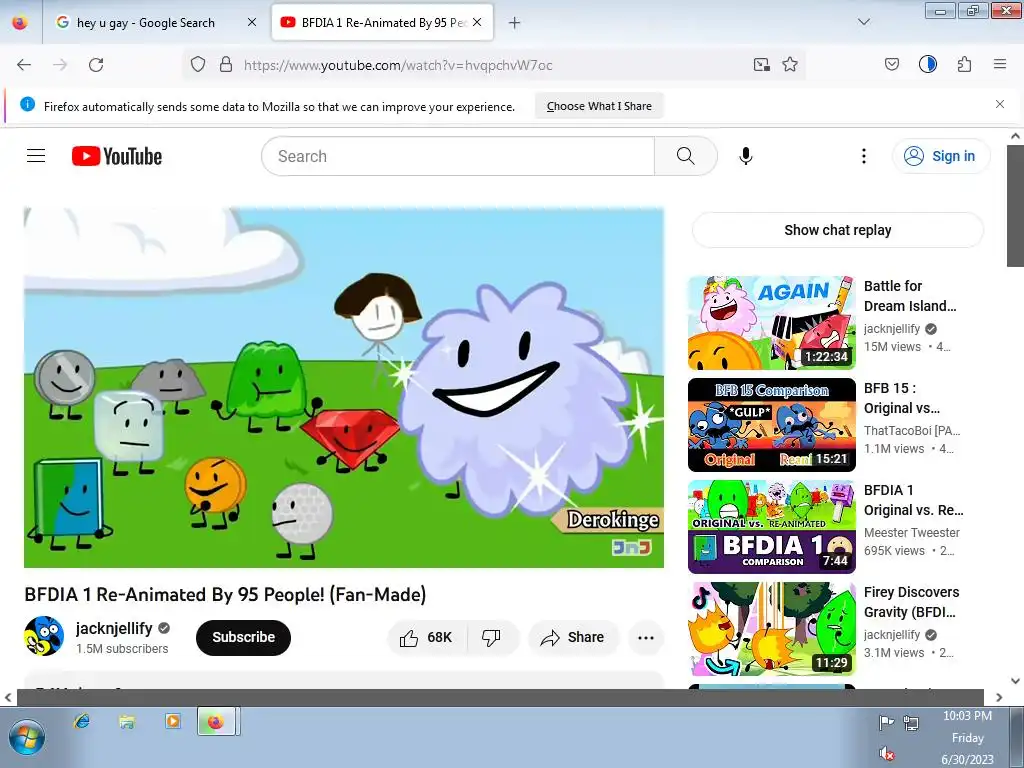The width and height of the screenshot is (1024, 768).
Task: Subscribe to jacknjellify channel
Action: pyautogui.click(x=243, y=637)
